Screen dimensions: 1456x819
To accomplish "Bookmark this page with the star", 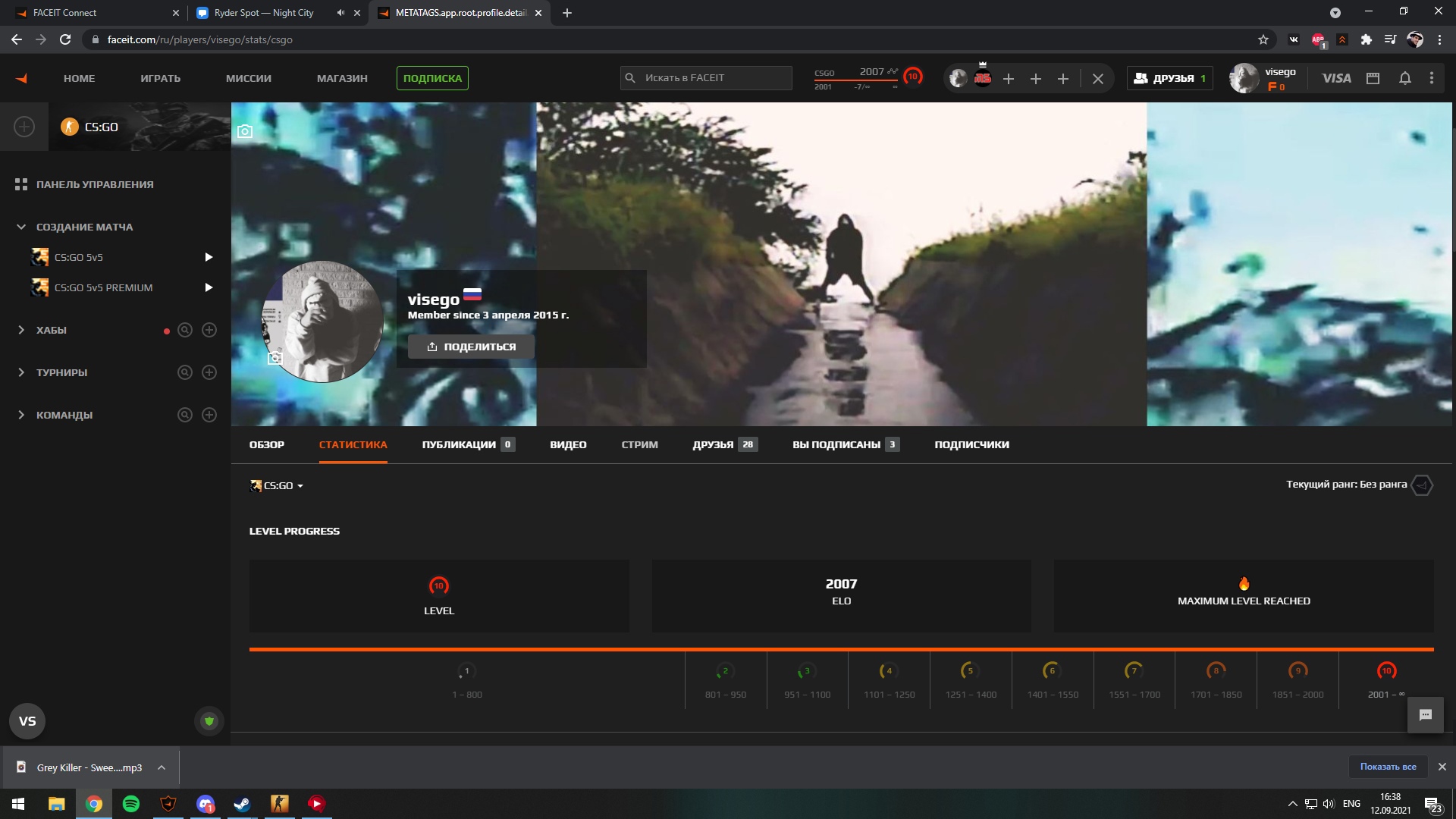I will point(1263,39).
